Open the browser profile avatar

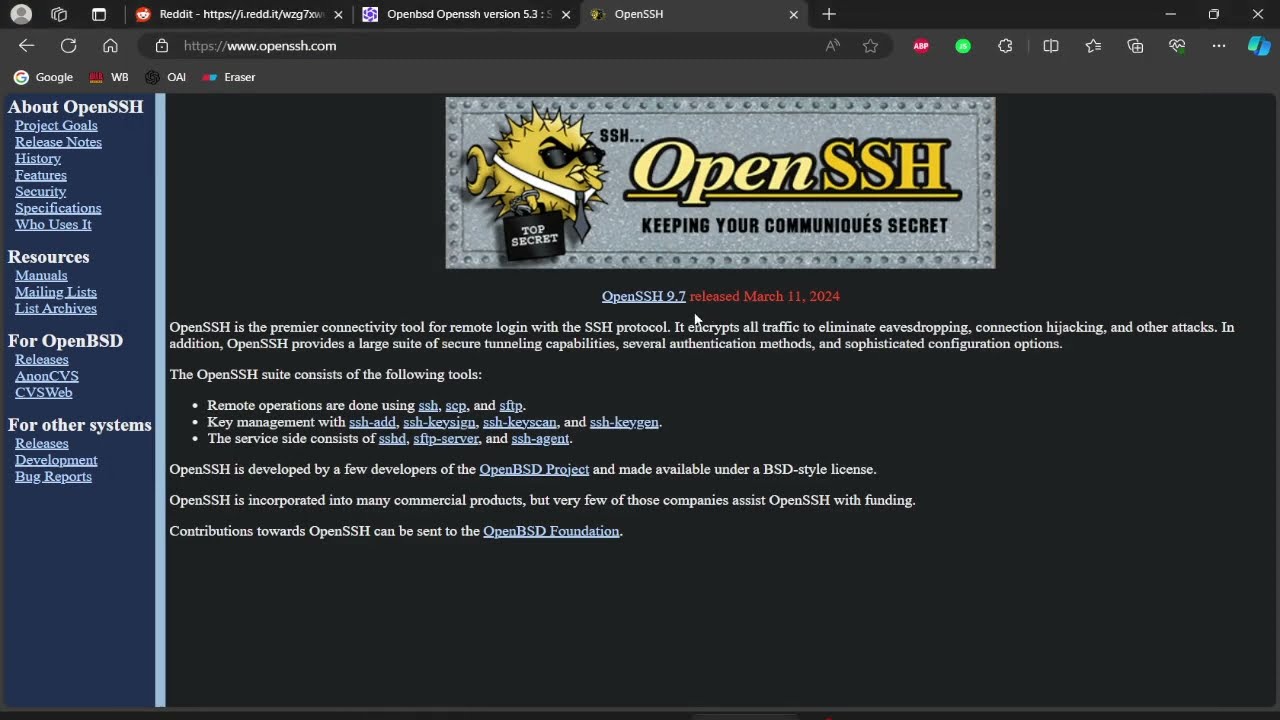(21, 14)
